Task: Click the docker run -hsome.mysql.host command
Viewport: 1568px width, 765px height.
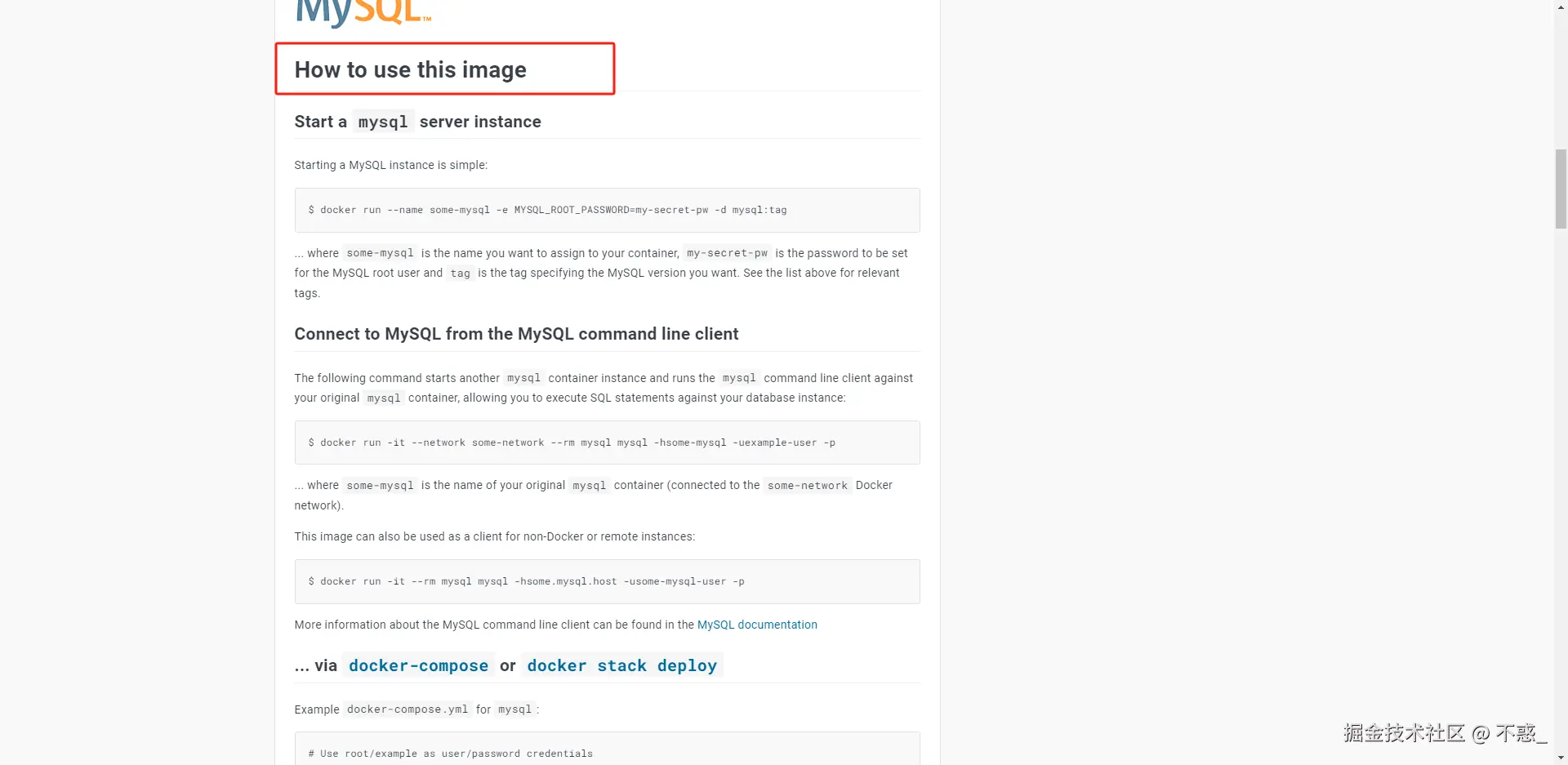Action: [526, 581]
